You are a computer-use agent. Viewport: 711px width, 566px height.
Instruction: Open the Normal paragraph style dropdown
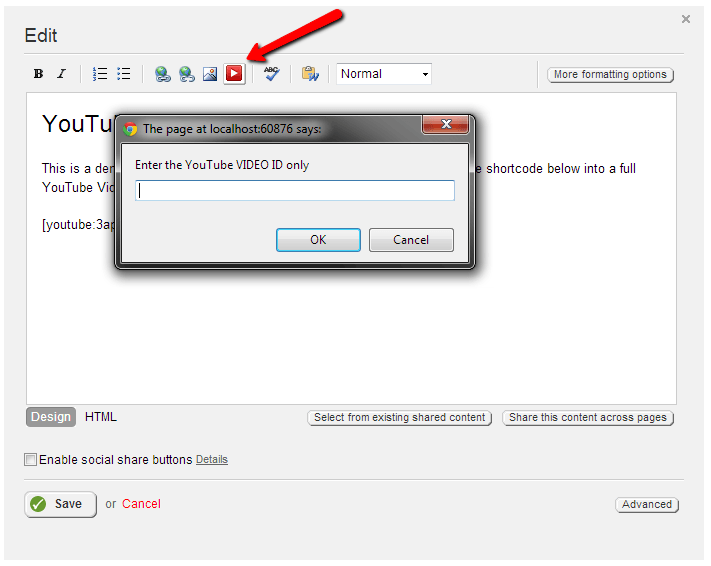coord(384,73)
